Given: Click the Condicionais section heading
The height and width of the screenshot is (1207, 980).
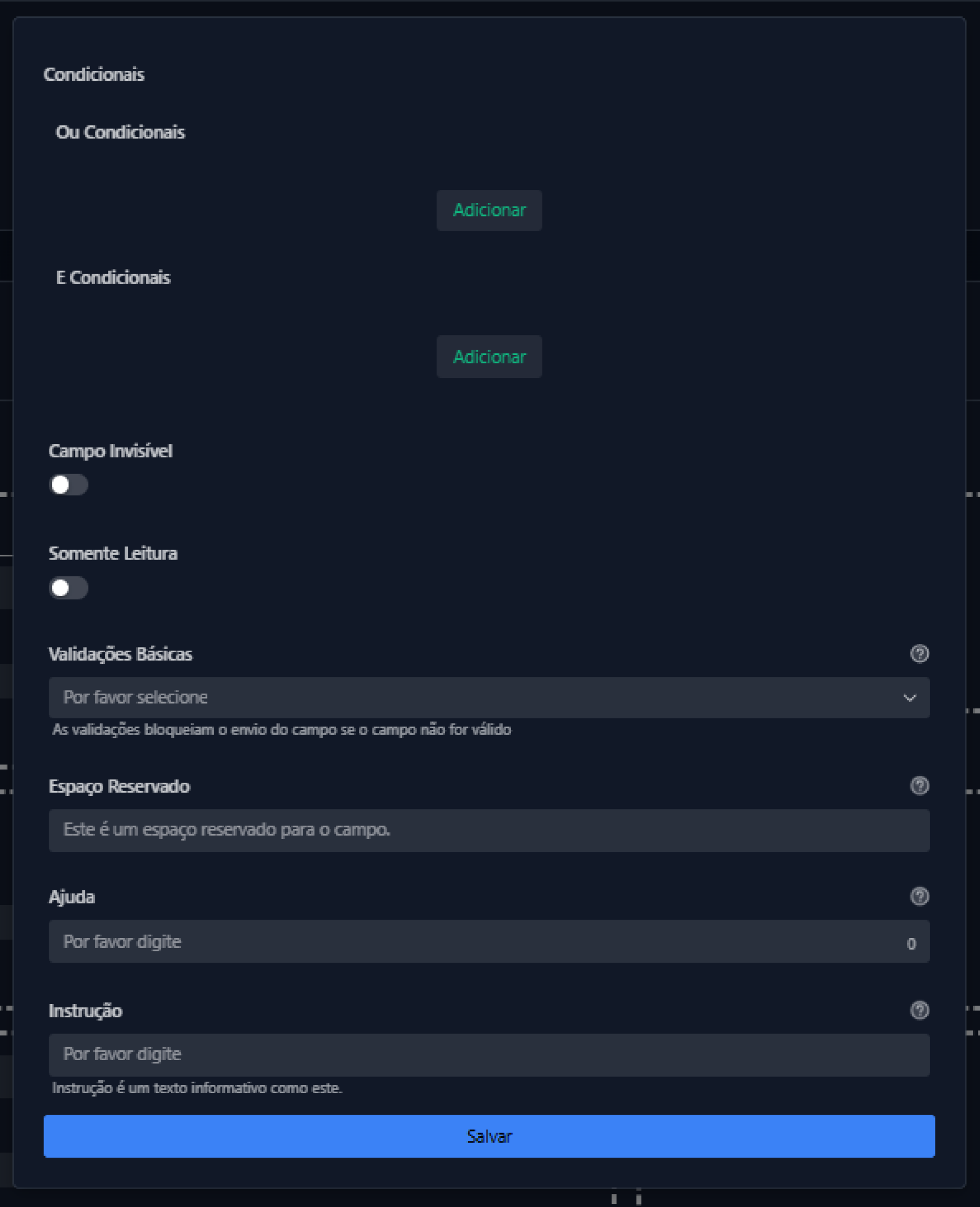Looking at the screenshot, I should pyautogui.click(x=94, y=74).
